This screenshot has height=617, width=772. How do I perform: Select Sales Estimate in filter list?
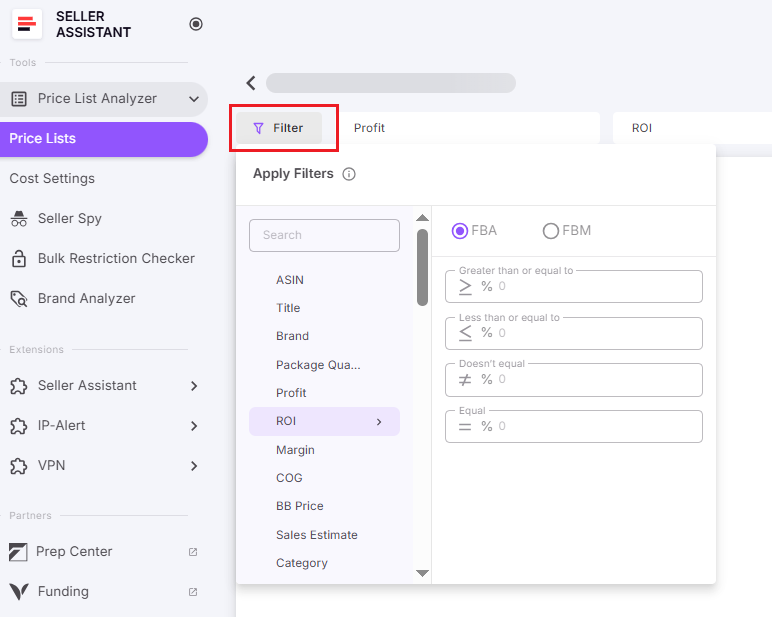tap(317, 535)
